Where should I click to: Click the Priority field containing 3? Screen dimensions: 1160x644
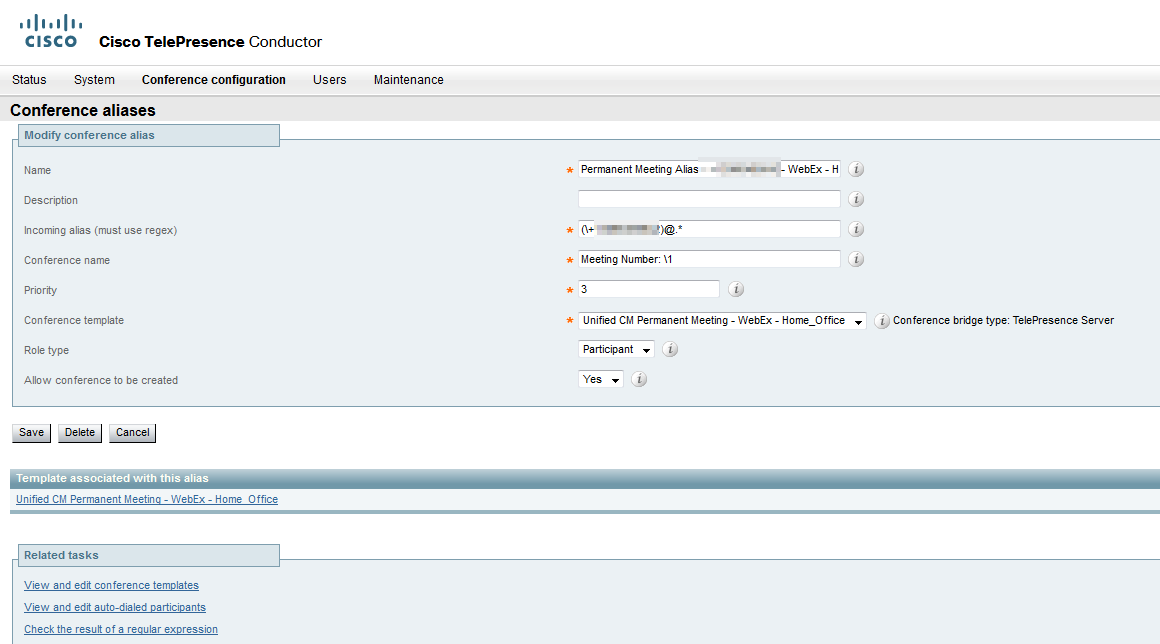[x=649, y=289]
